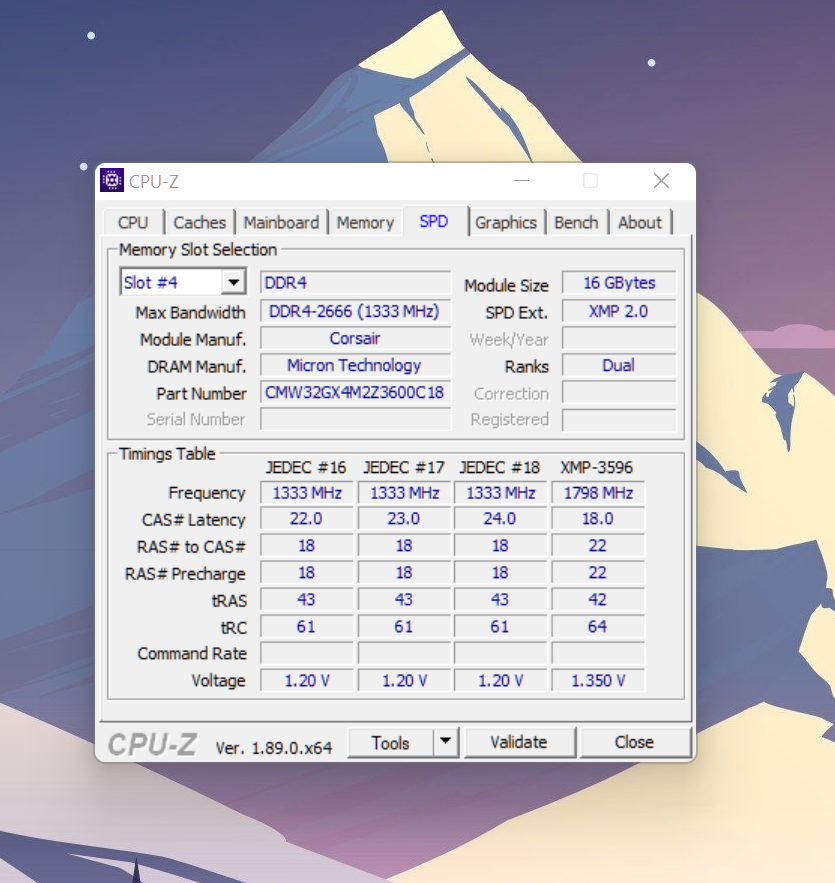Image resolution: width=835 pixels, height=883 pixels.
Task: Open the CPU tab
Action: (133, 222)
